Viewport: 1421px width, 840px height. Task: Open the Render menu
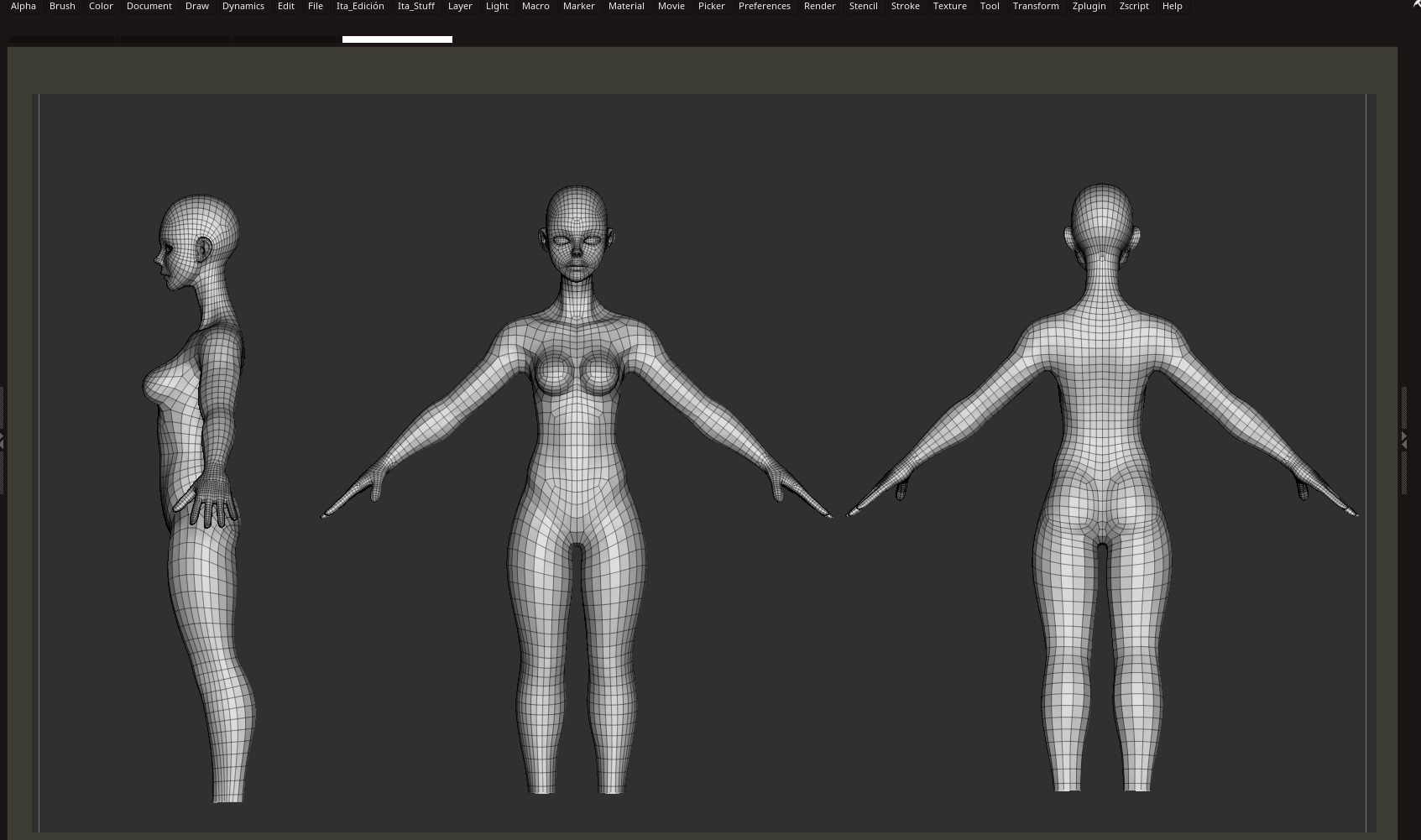click(x=820, y=6)
